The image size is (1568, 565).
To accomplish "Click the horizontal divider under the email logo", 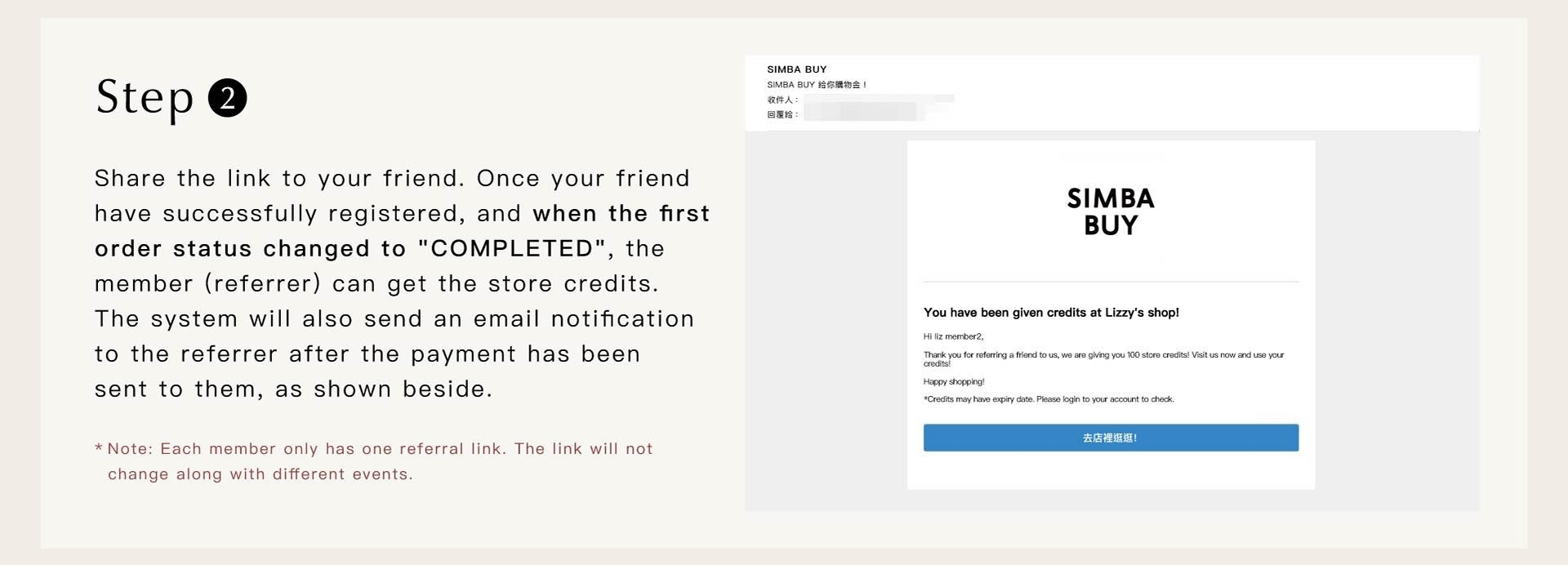I will click(x=1111, y=282).
